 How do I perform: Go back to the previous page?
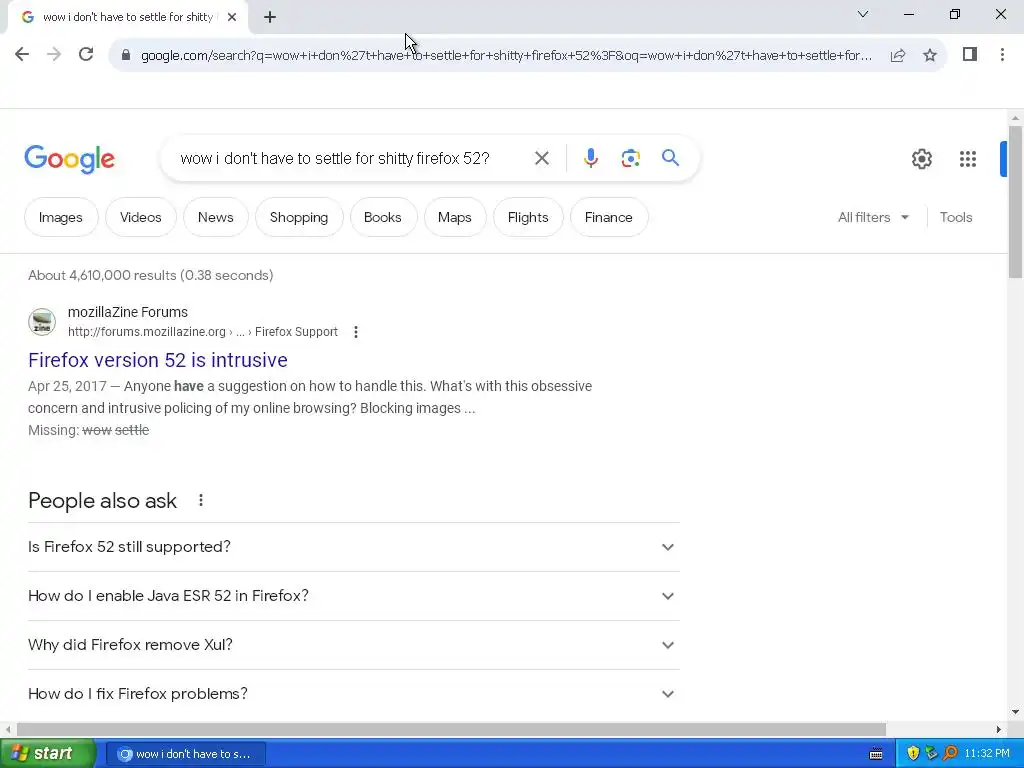tap(22, 54)
